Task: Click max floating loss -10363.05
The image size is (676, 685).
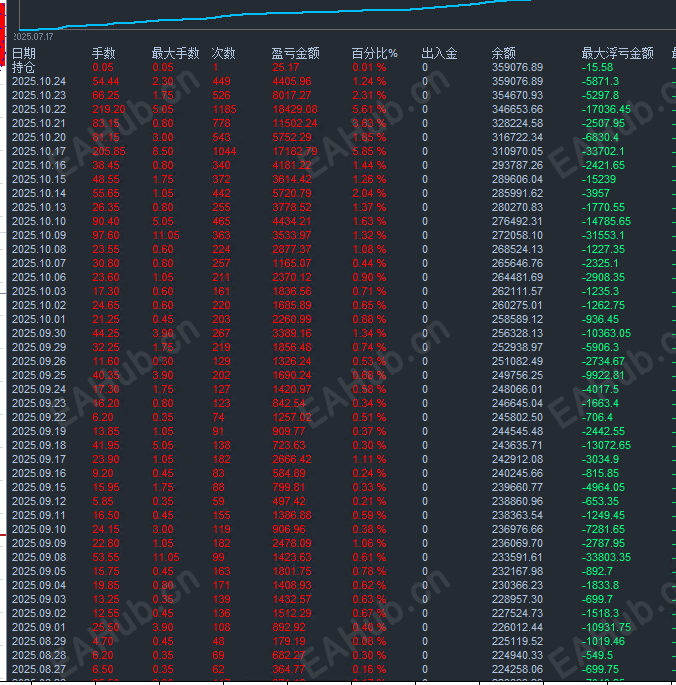Action: click(607, 333)
